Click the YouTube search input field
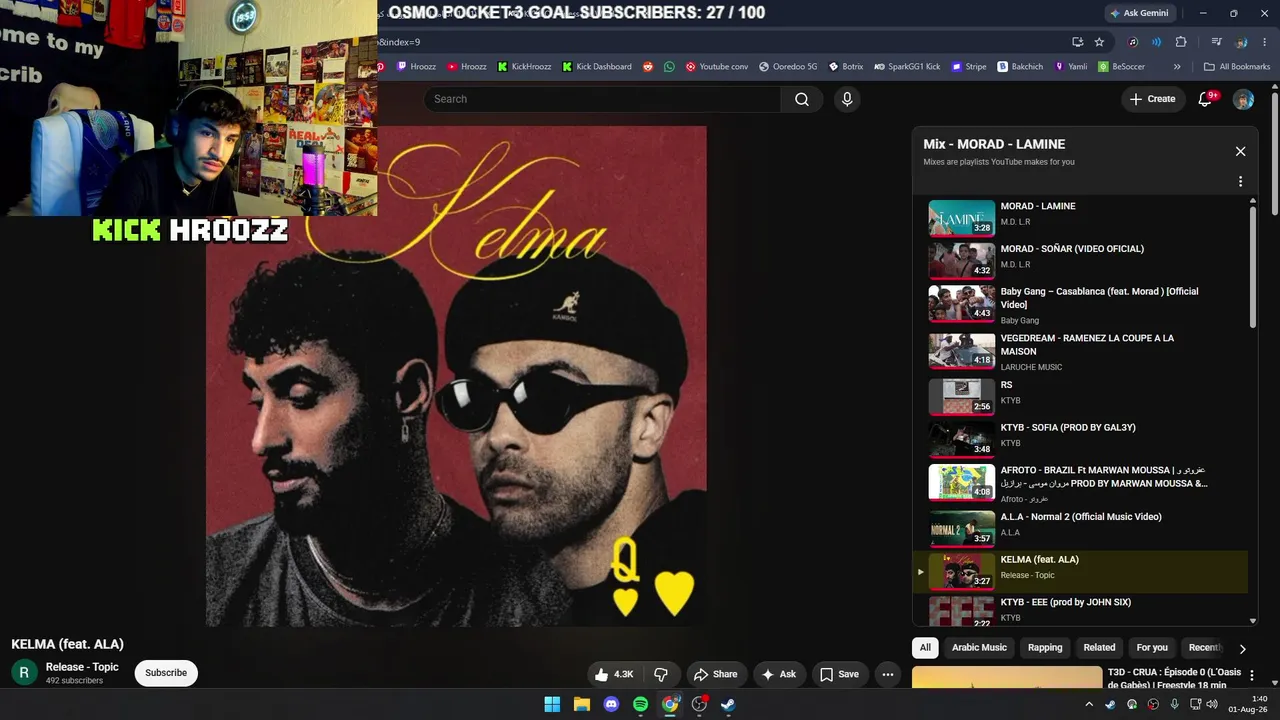This screenshot has height=720, width=1280. click(602, 99)
